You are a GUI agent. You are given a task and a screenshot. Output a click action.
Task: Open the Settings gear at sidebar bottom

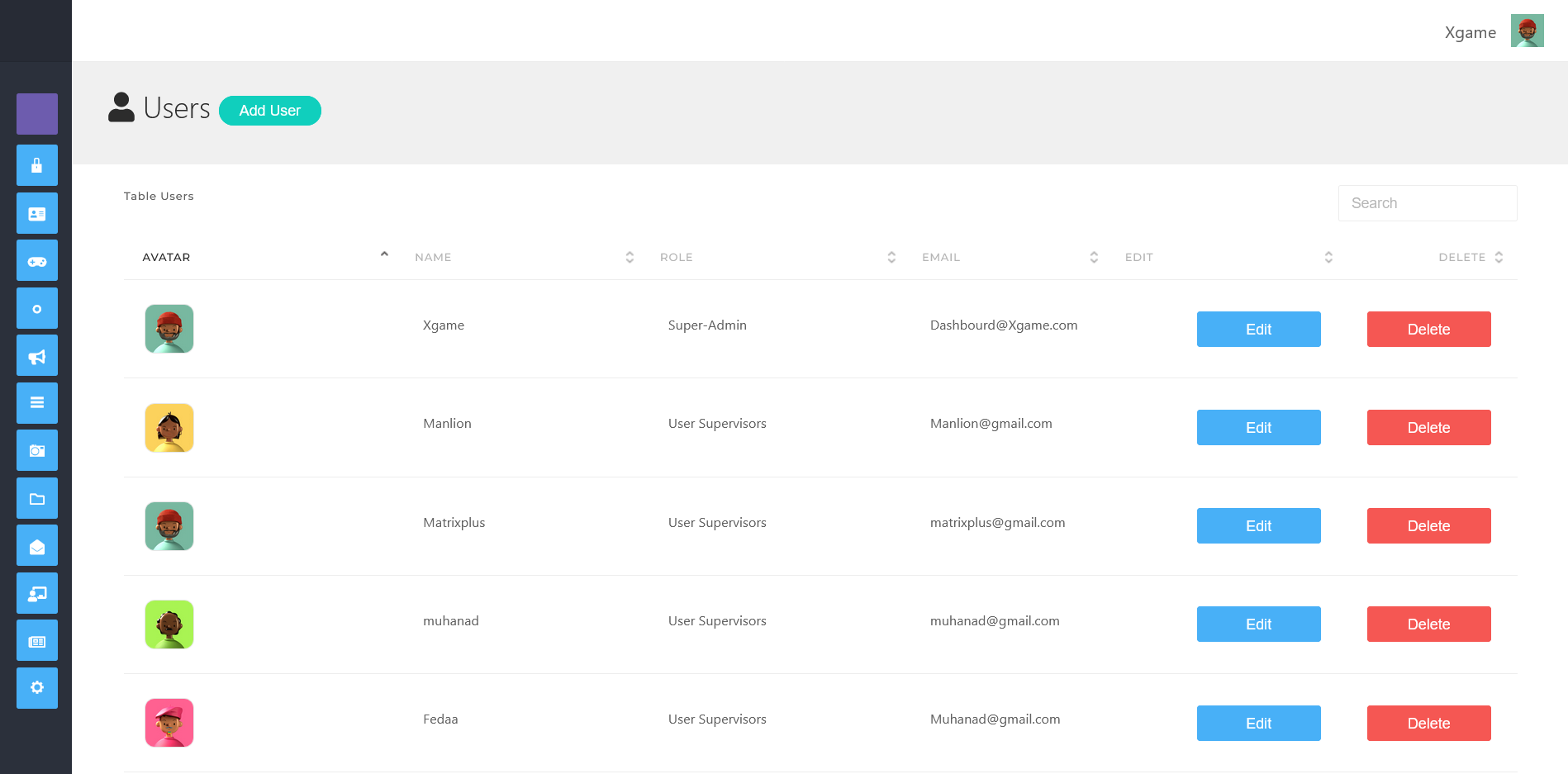pyautogui.click(x=36, y=687)
